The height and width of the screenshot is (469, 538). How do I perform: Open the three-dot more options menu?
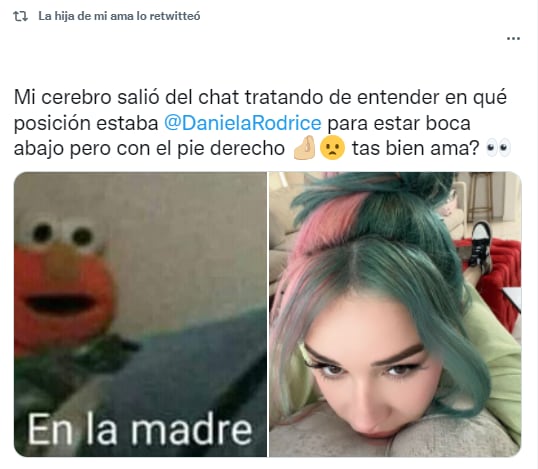coord(513,38)
